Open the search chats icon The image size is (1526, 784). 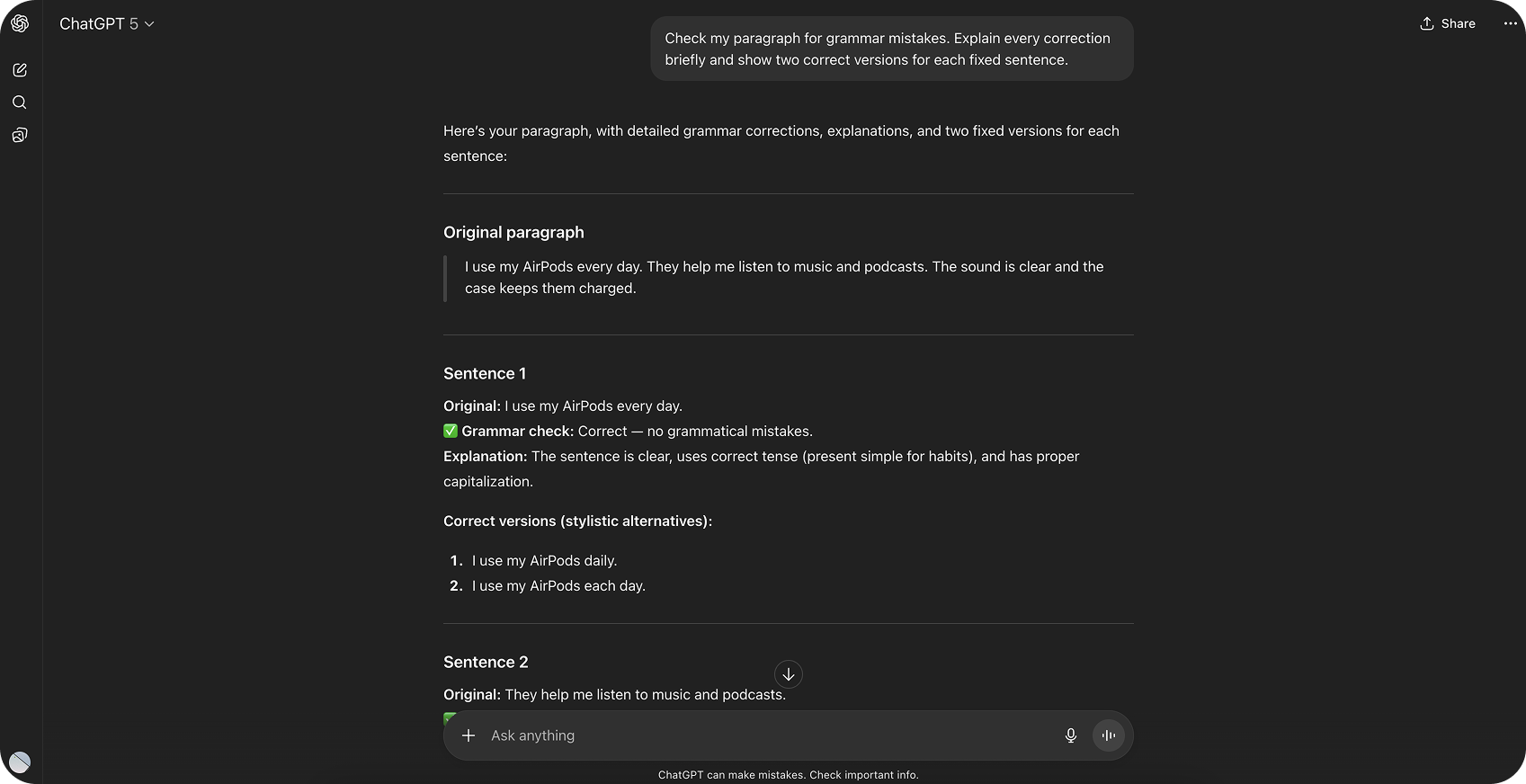click(x=20, y=102)
